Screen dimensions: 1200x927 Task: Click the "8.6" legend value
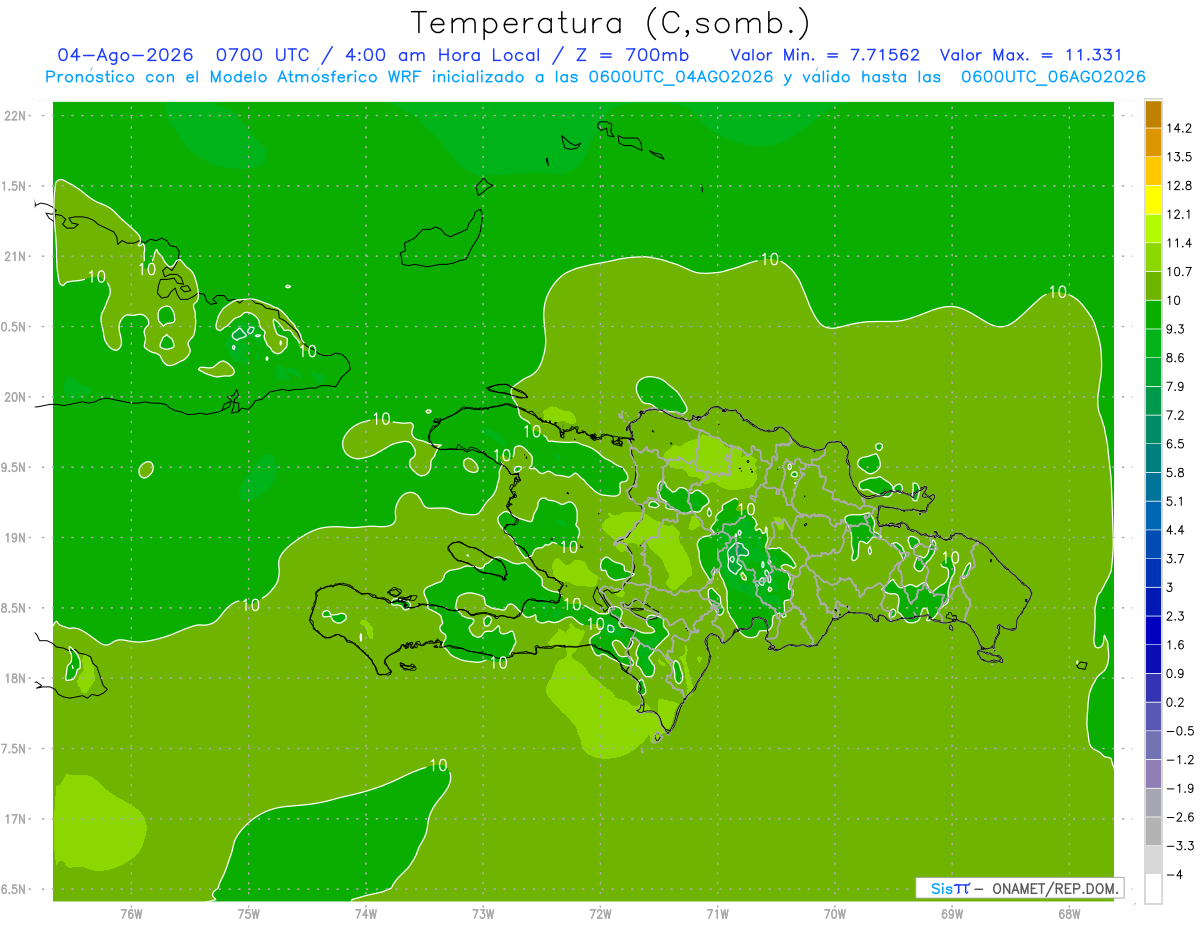pyautogui.click(x=1176, y=358)
